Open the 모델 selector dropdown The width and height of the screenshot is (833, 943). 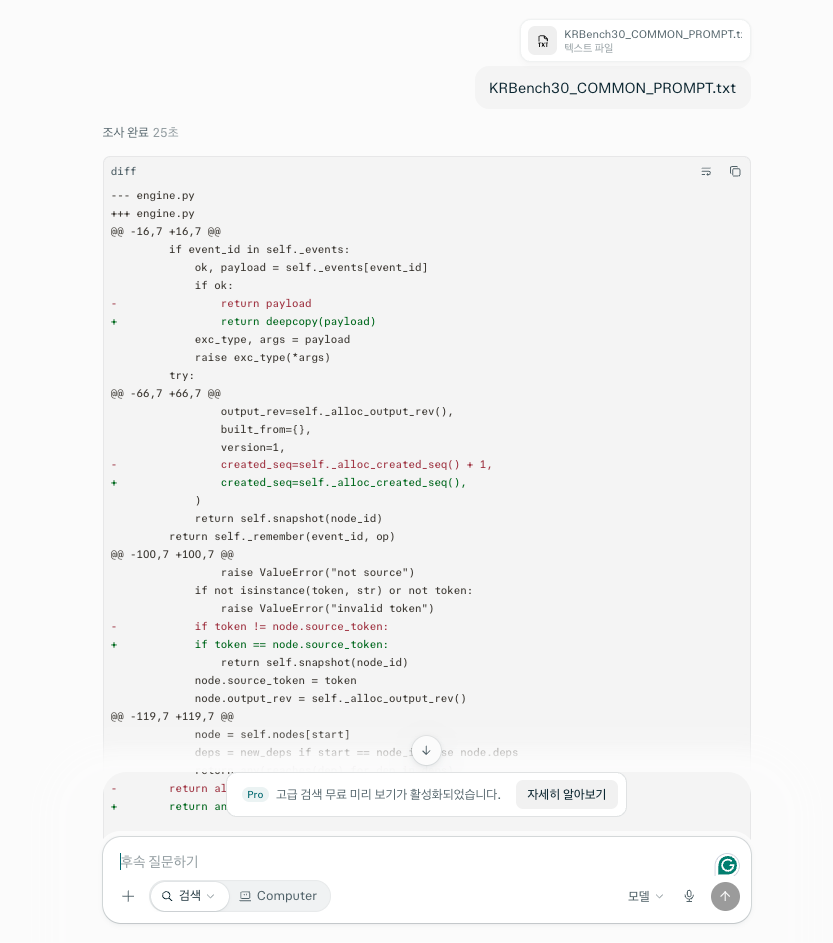pyautogui.click(x=645, y=896)
